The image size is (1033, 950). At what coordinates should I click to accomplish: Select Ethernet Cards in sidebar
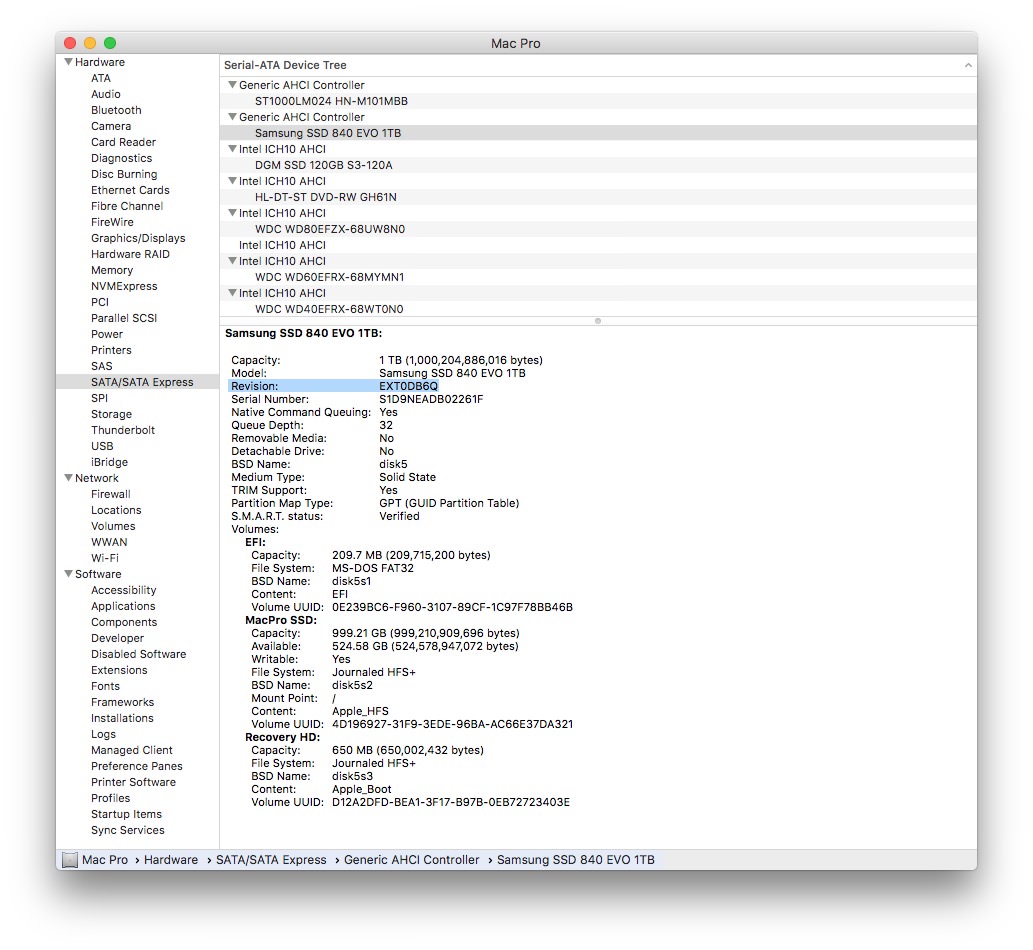tap(130, 190)
